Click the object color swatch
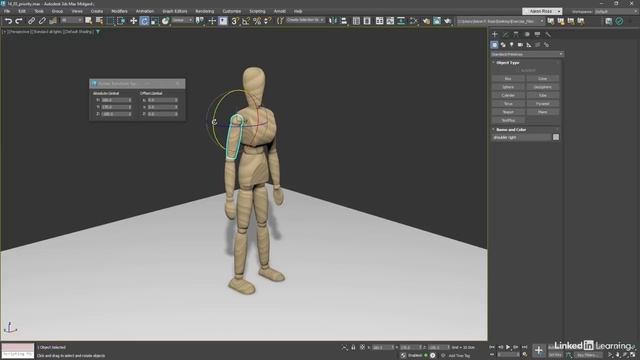This screenshot has width=640, height=360. click(556, 138)
